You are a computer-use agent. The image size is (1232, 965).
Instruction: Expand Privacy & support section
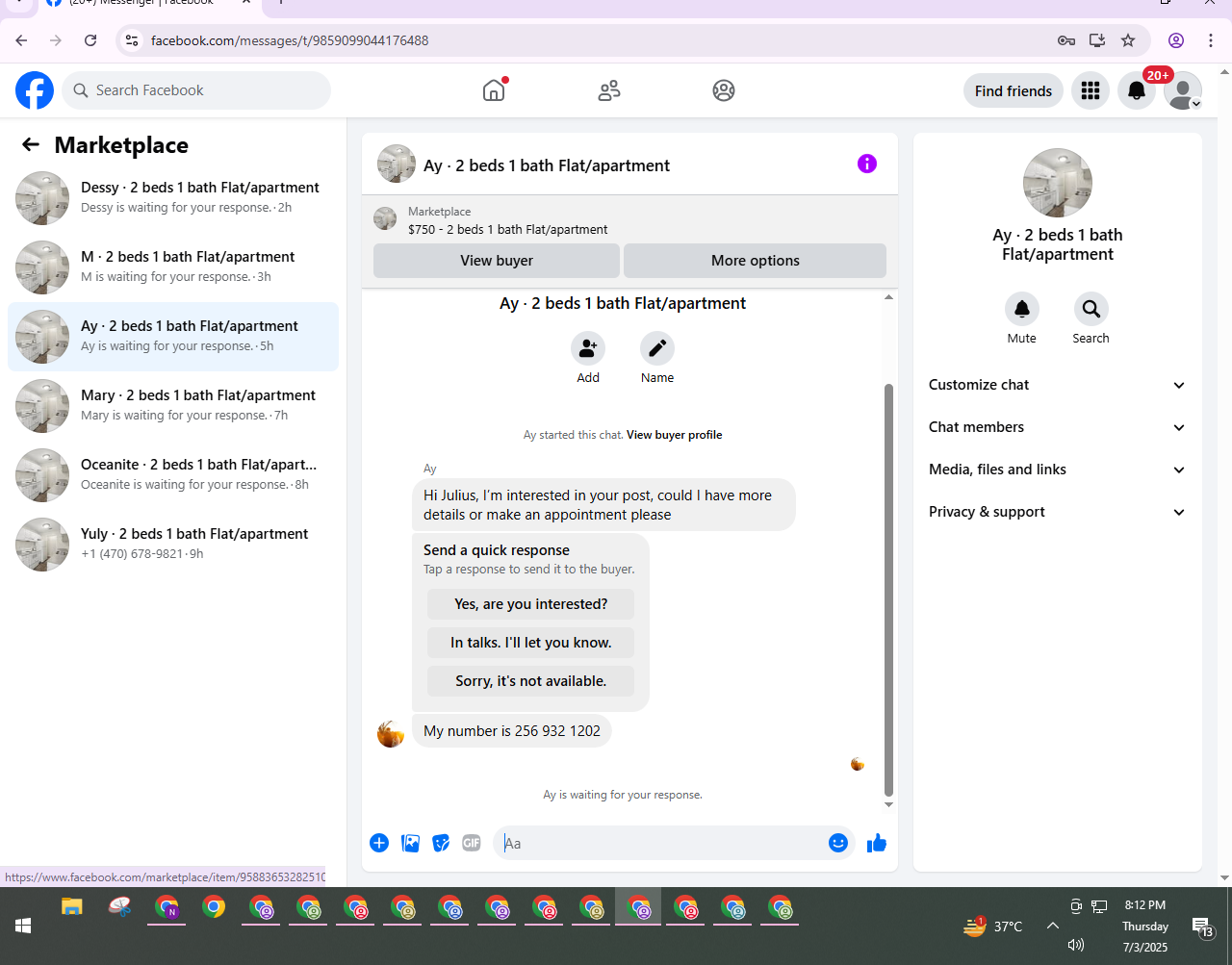coord(1058,512)
